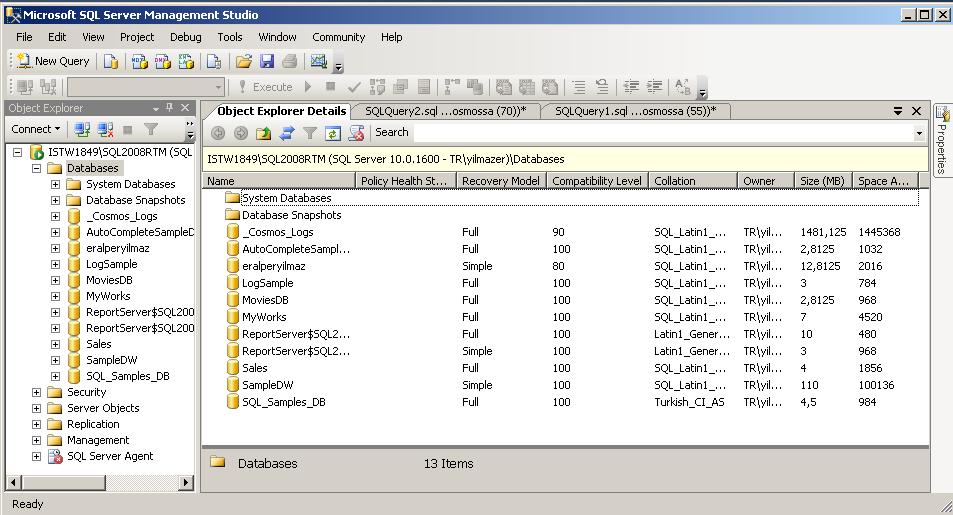Click the Open File folder icon
953x515 pixels.
point(244,61)
